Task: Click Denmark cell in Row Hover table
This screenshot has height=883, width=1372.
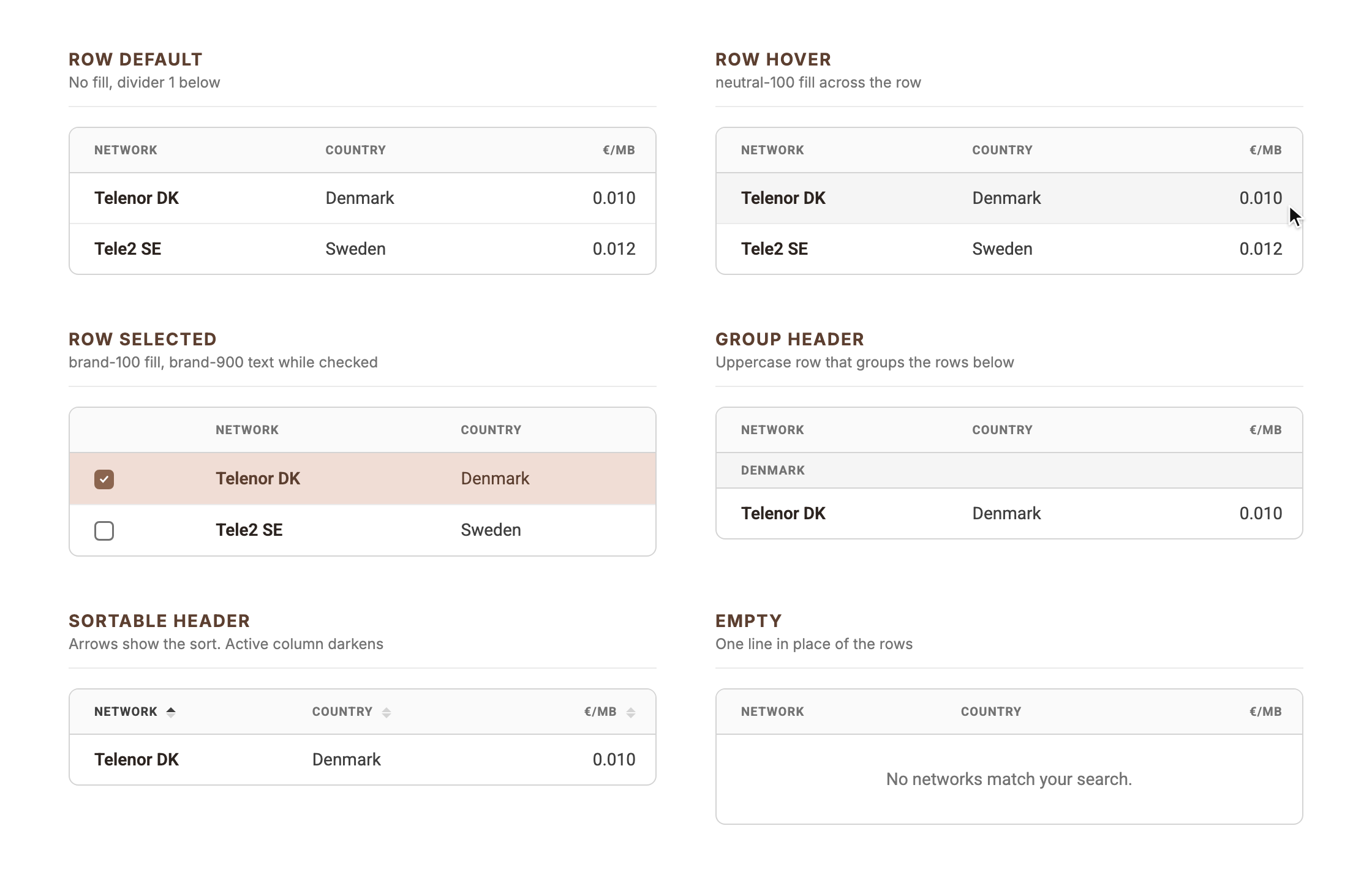Action: coord(1006,198)
